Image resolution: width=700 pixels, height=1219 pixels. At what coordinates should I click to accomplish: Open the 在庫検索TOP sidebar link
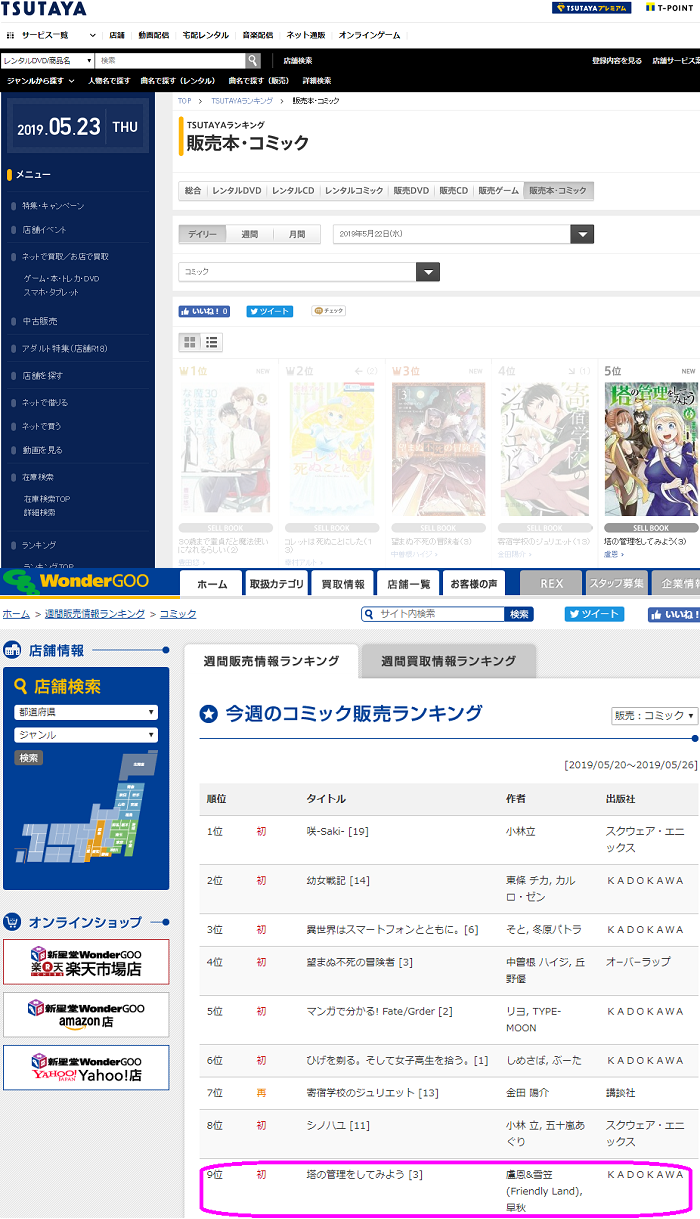coord(46,499)
